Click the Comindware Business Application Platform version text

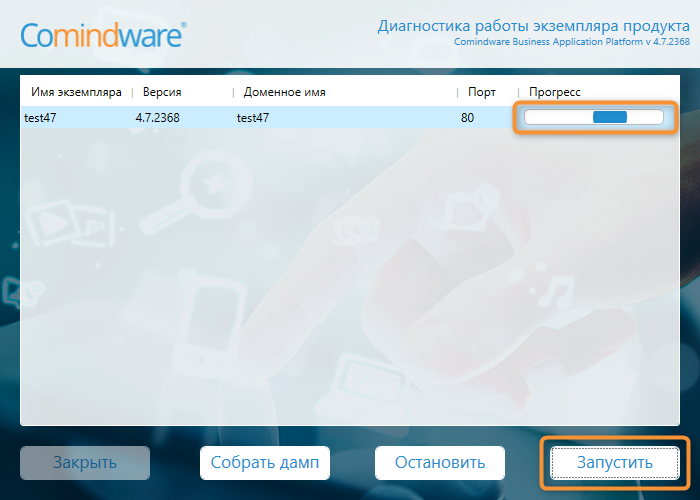(x=572, y=42)
